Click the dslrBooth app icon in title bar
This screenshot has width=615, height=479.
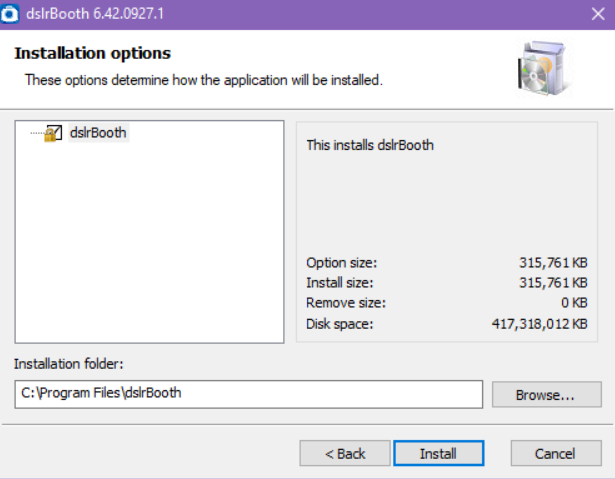pyautogui.click(x=9, y=14)
